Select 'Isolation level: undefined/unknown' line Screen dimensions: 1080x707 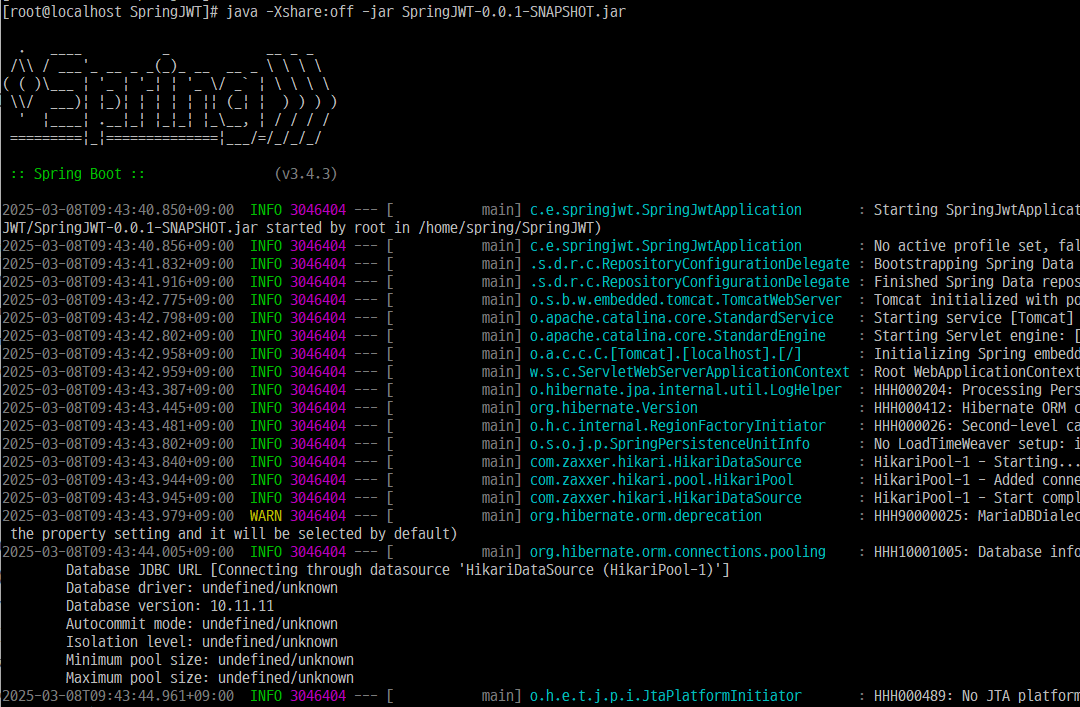[x=202, y=642]
